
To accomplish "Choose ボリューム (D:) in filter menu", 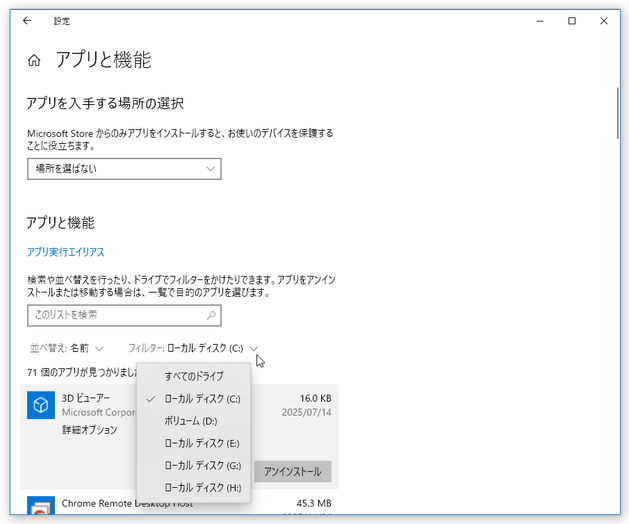I will (194, 421).
